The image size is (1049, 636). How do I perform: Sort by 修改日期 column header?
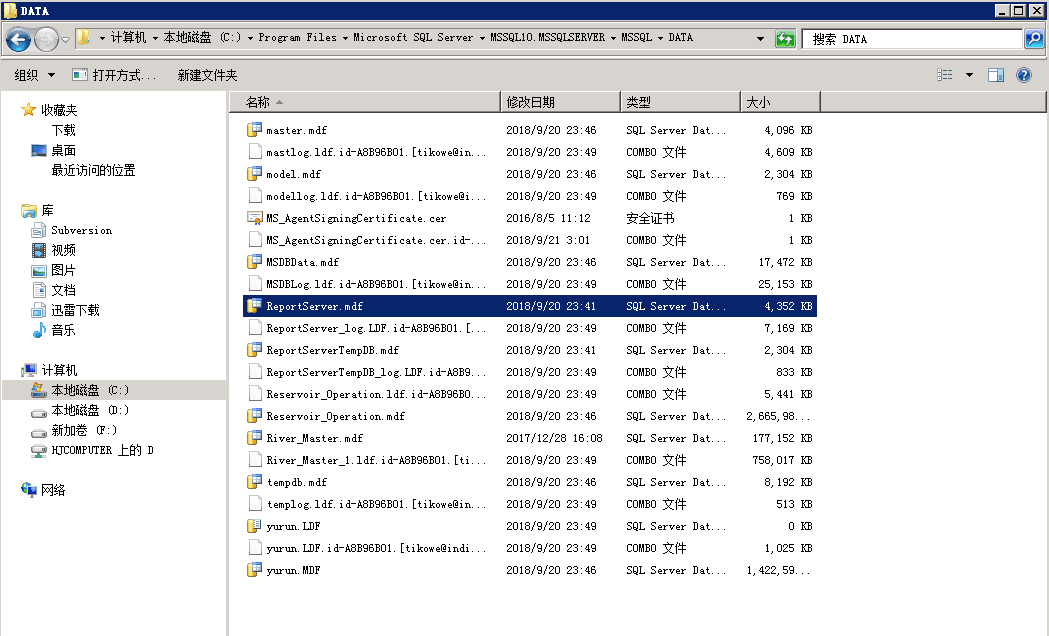561,102
